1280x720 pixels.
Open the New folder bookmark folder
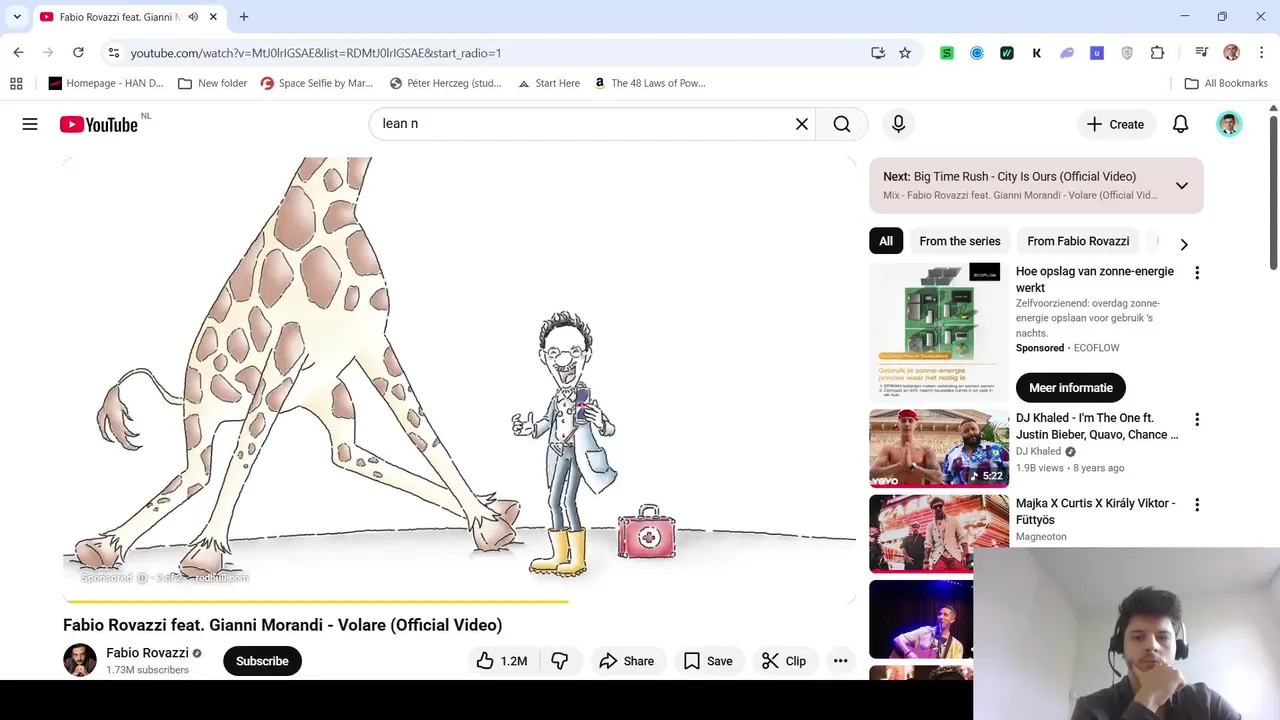coord(212,83)
